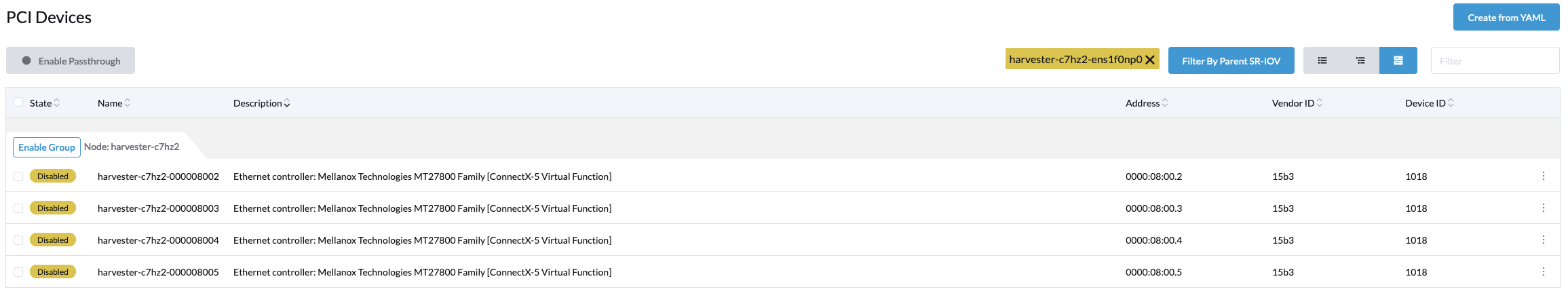Screen dimensions: 1568x300
Task: Check the box for harvester-c7hz2-000008002
Action: (x=18, y=176)
